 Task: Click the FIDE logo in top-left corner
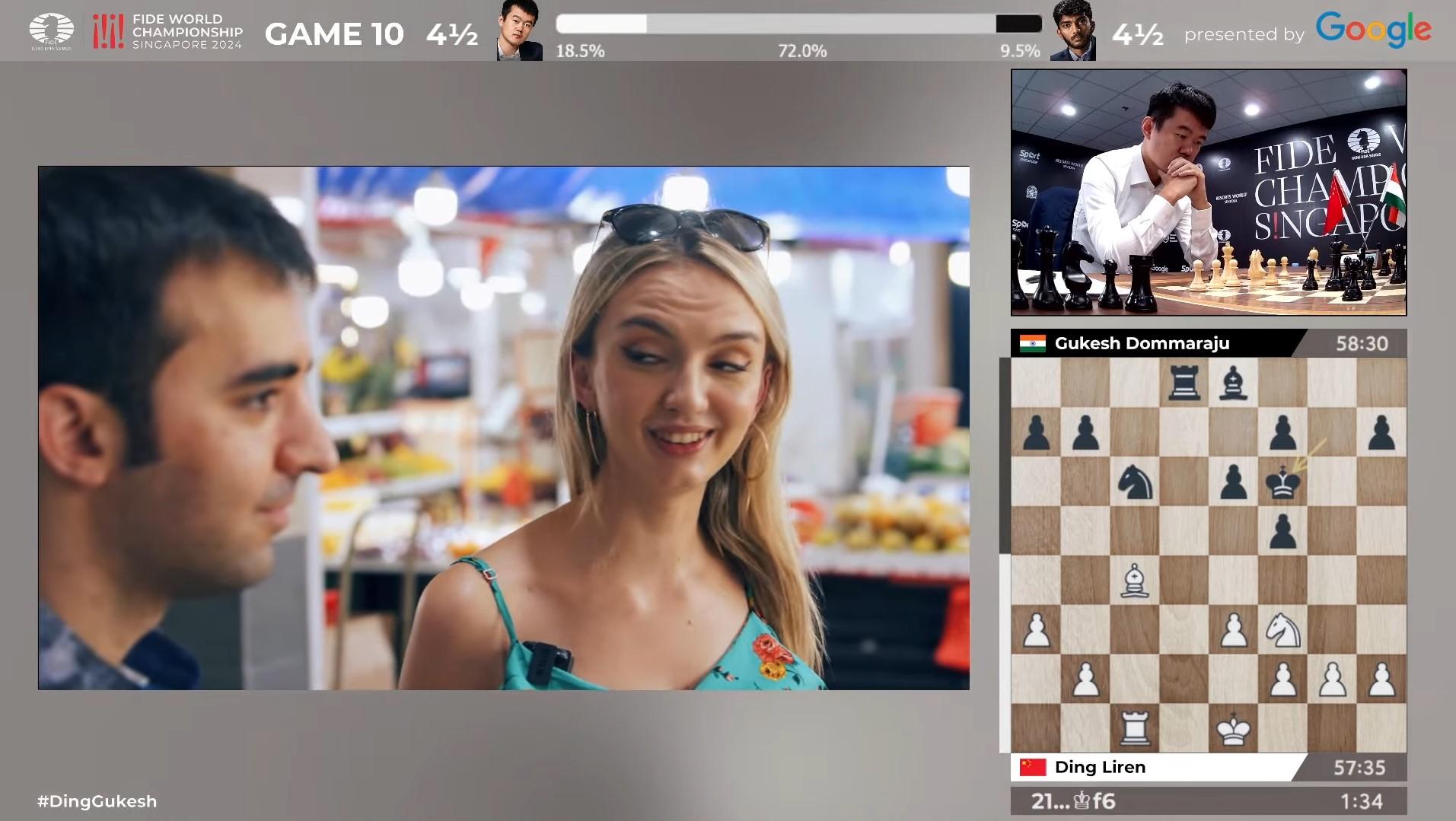click(52, 32)
